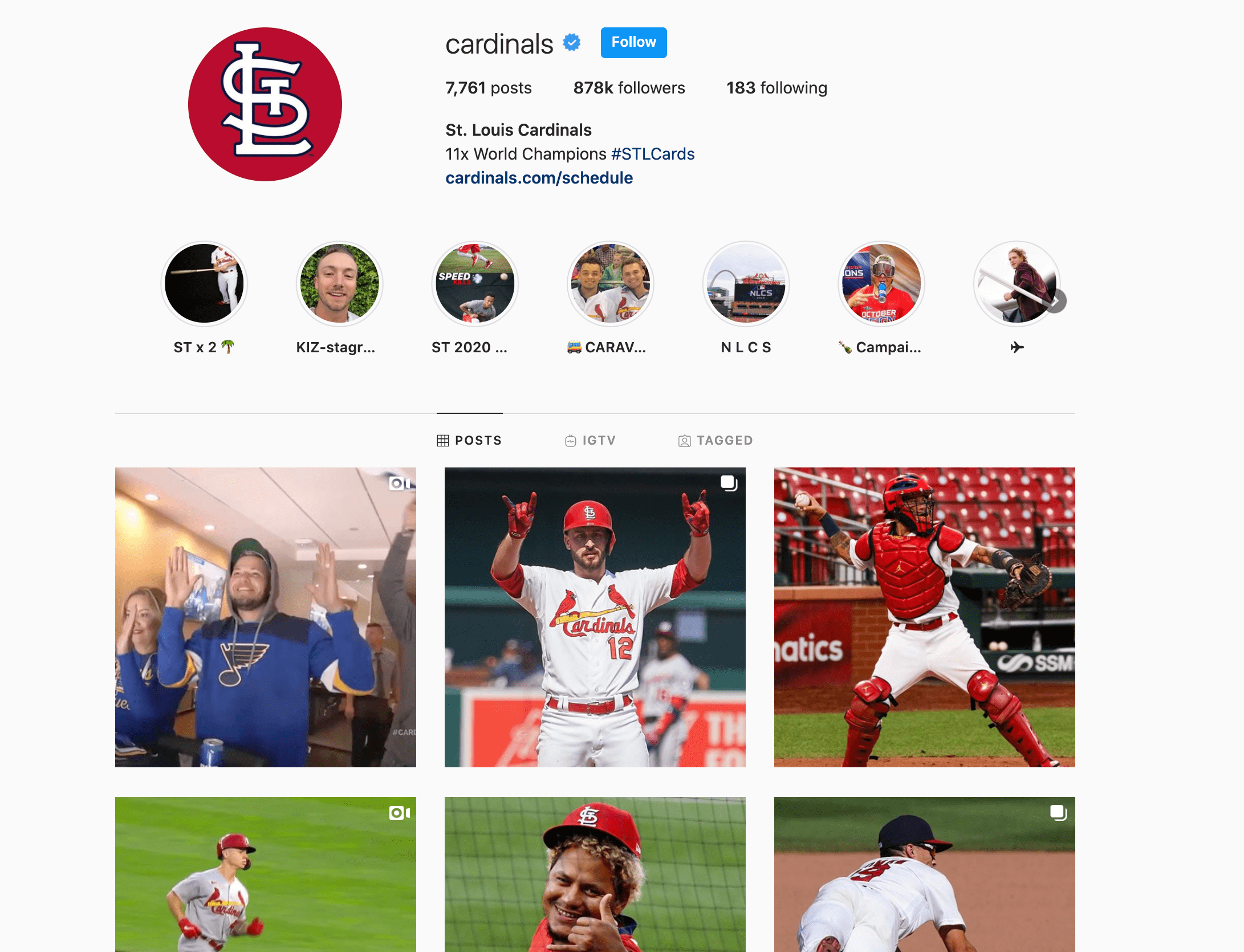
Task: Click the posts grid icon
Action: click(x=443, y=441)
